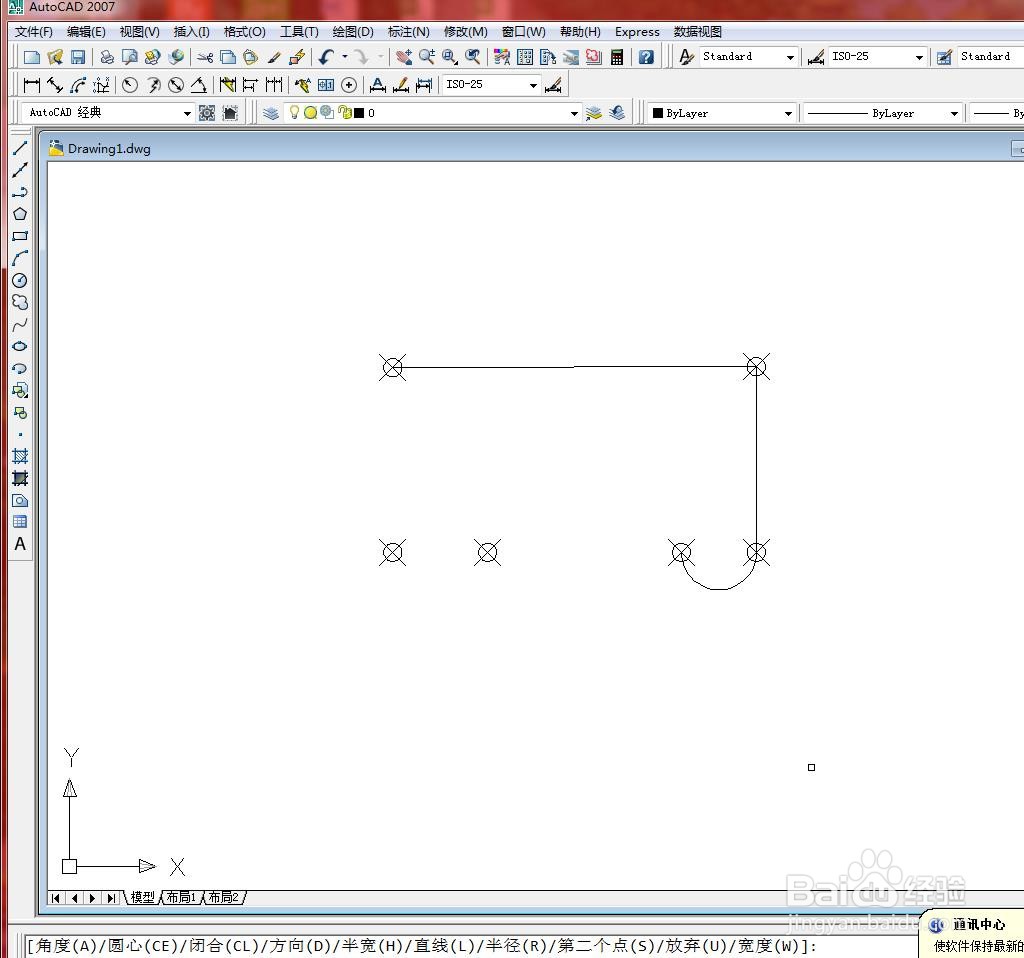1024x958 pixels.
Task: Click the Zoom Realtime icon
Action: [x=427, y=57]
